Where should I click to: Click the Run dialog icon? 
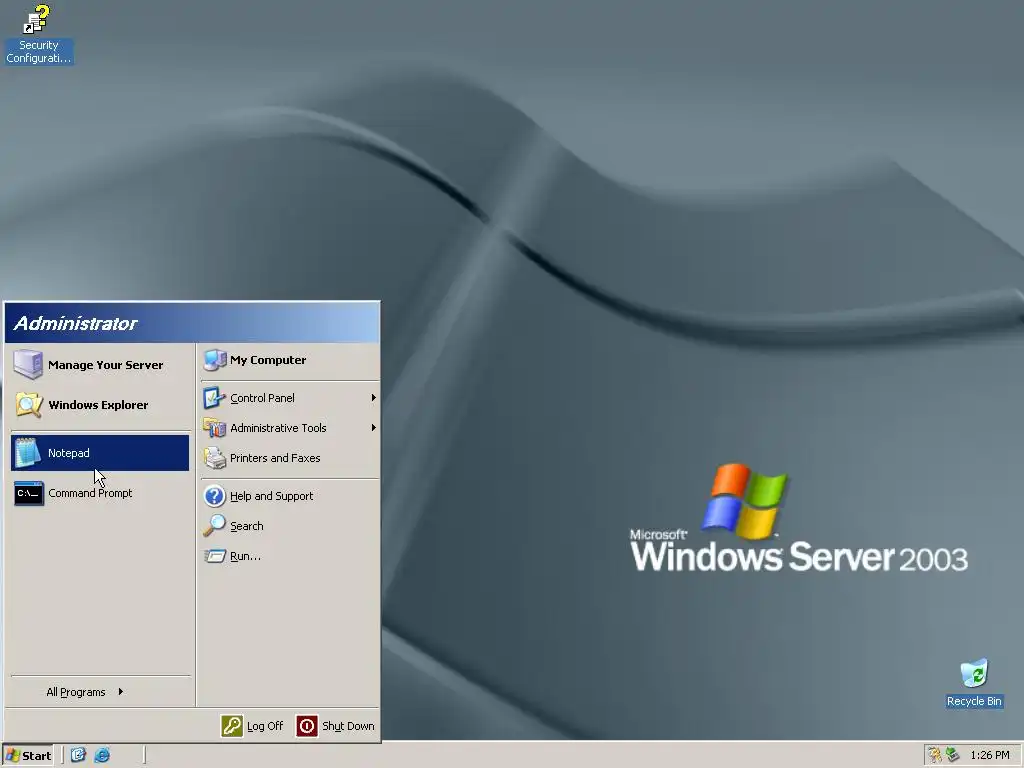click(214, 556)
